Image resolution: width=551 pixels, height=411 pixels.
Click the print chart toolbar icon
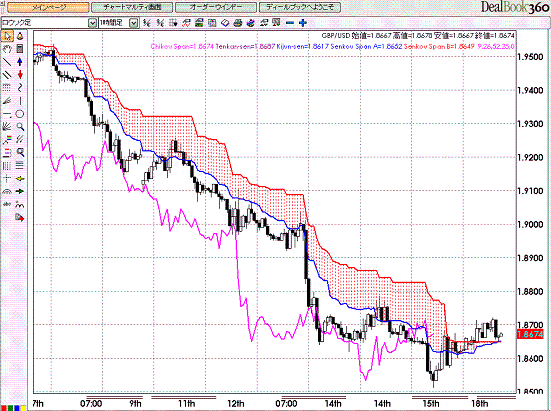pos(238,23)
